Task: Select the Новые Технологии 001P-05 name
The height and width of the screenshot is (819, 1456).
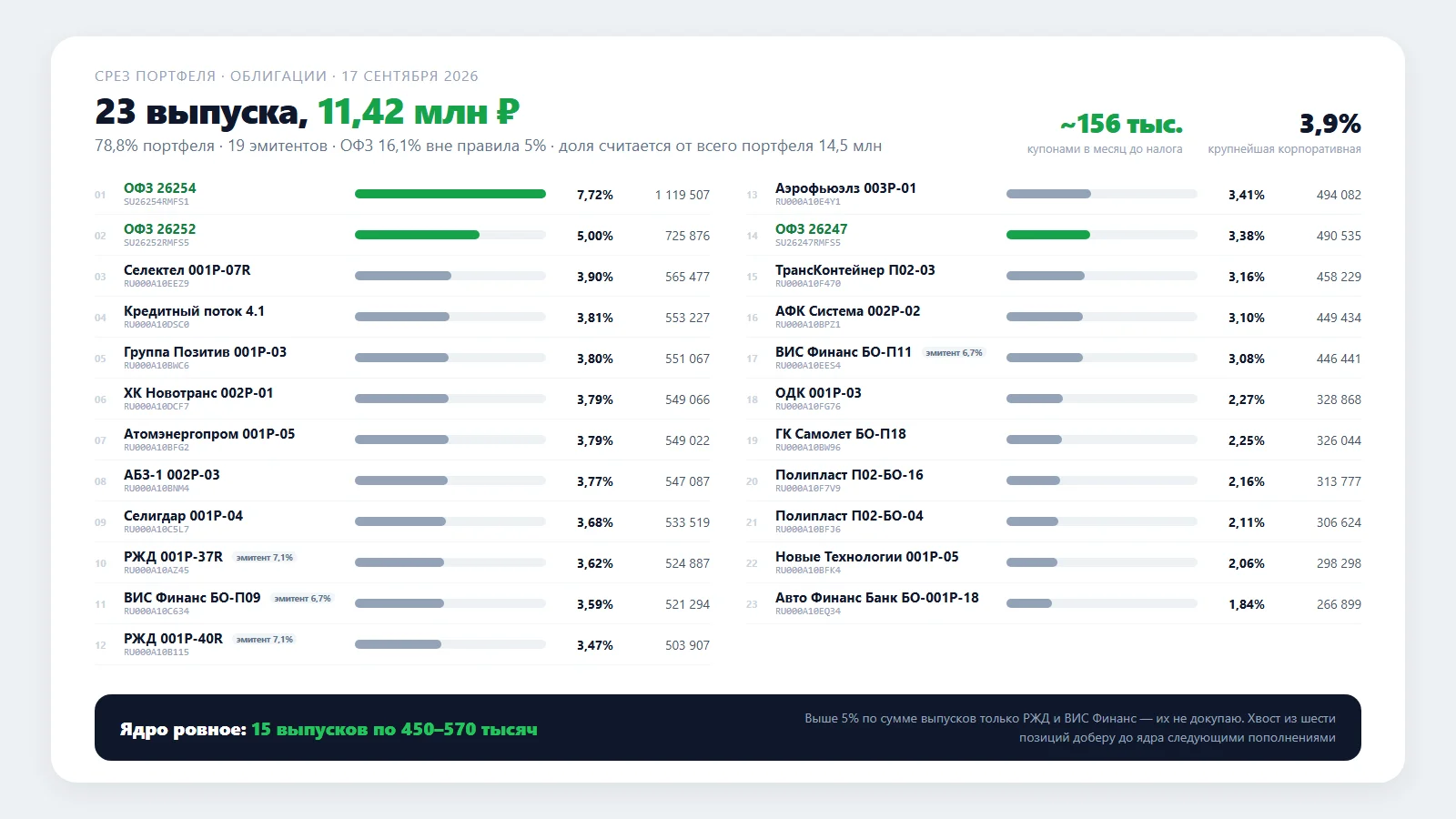Action: pyautogui.click(x=867, y=557)
